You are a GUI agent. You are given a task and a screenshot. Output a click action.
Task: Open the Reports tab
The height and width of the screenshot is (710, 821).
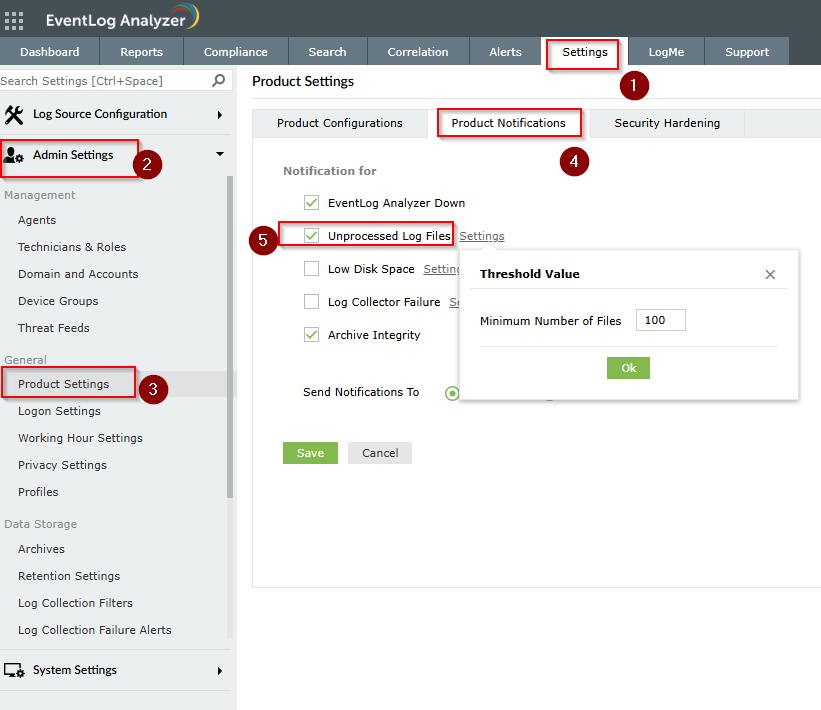coord(141,52)
